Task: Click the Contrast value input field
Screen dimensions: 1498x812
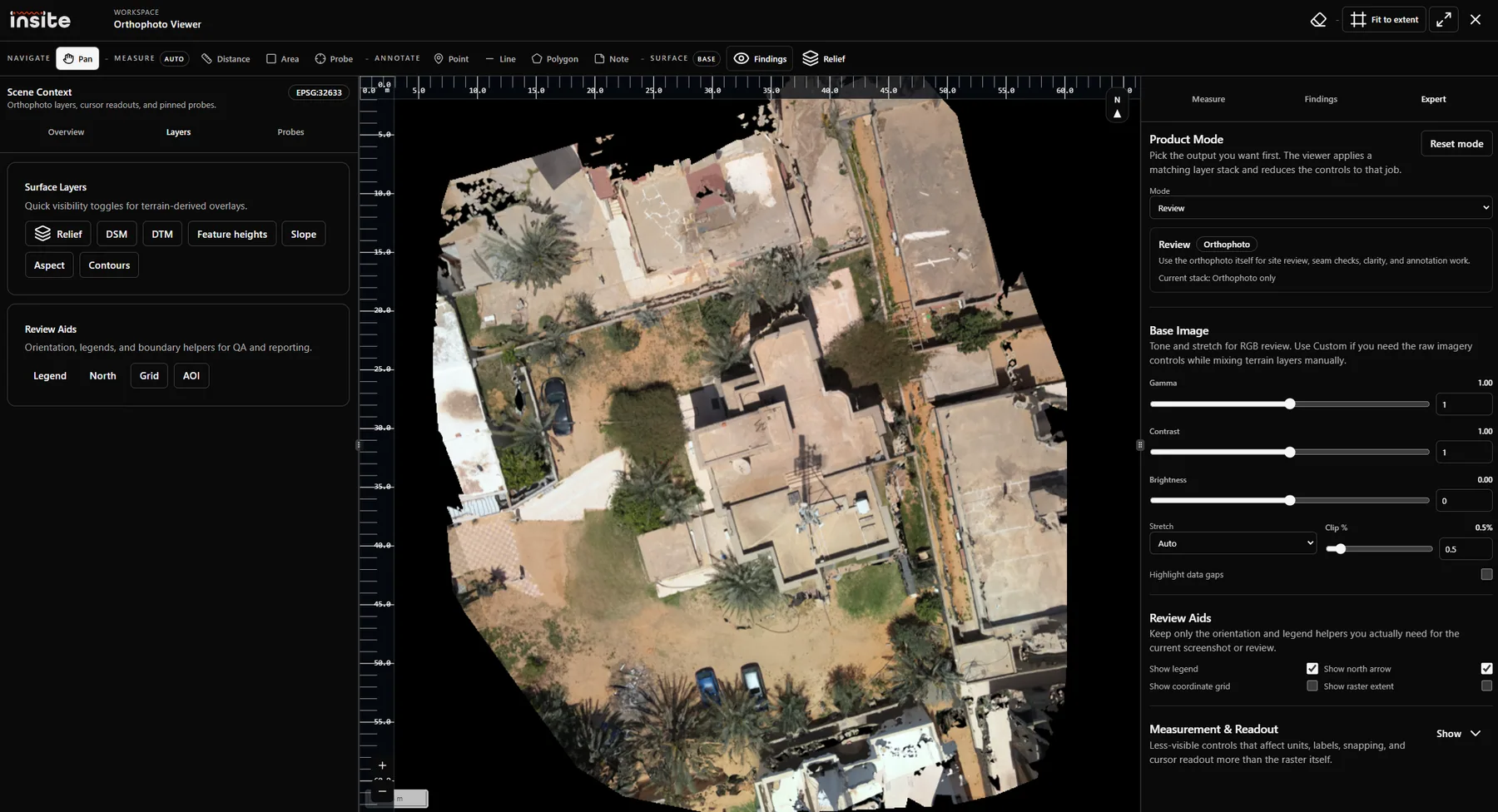Action: [1464, 453]
